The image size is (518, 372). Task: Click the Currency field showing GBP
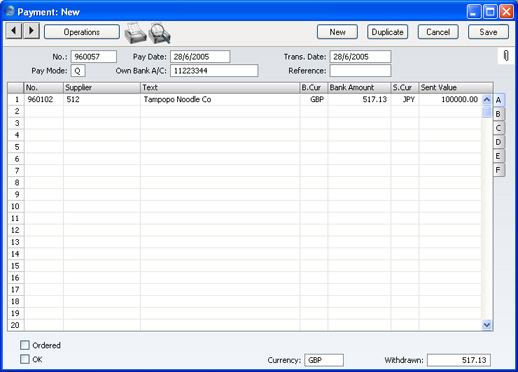324,360
